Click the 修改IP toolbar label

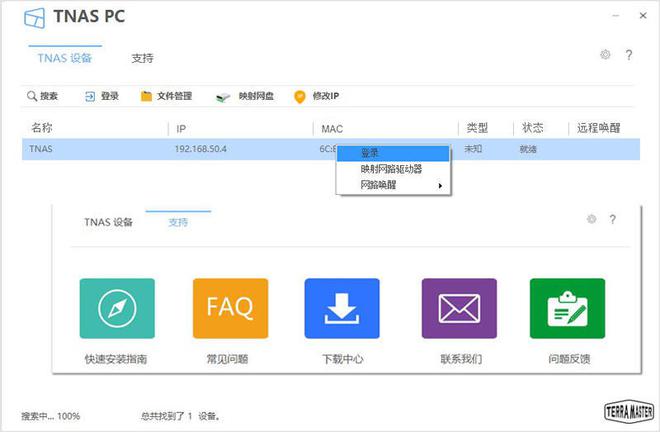tap(326, 96)
